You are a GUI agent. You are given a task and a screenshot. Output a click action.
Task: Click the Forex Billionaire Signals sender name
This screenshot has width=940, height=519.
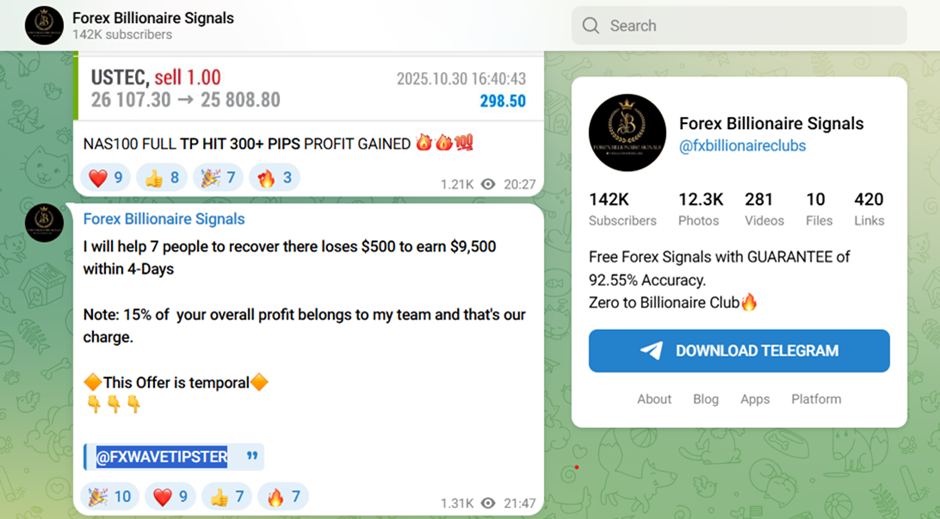[164, 219]
